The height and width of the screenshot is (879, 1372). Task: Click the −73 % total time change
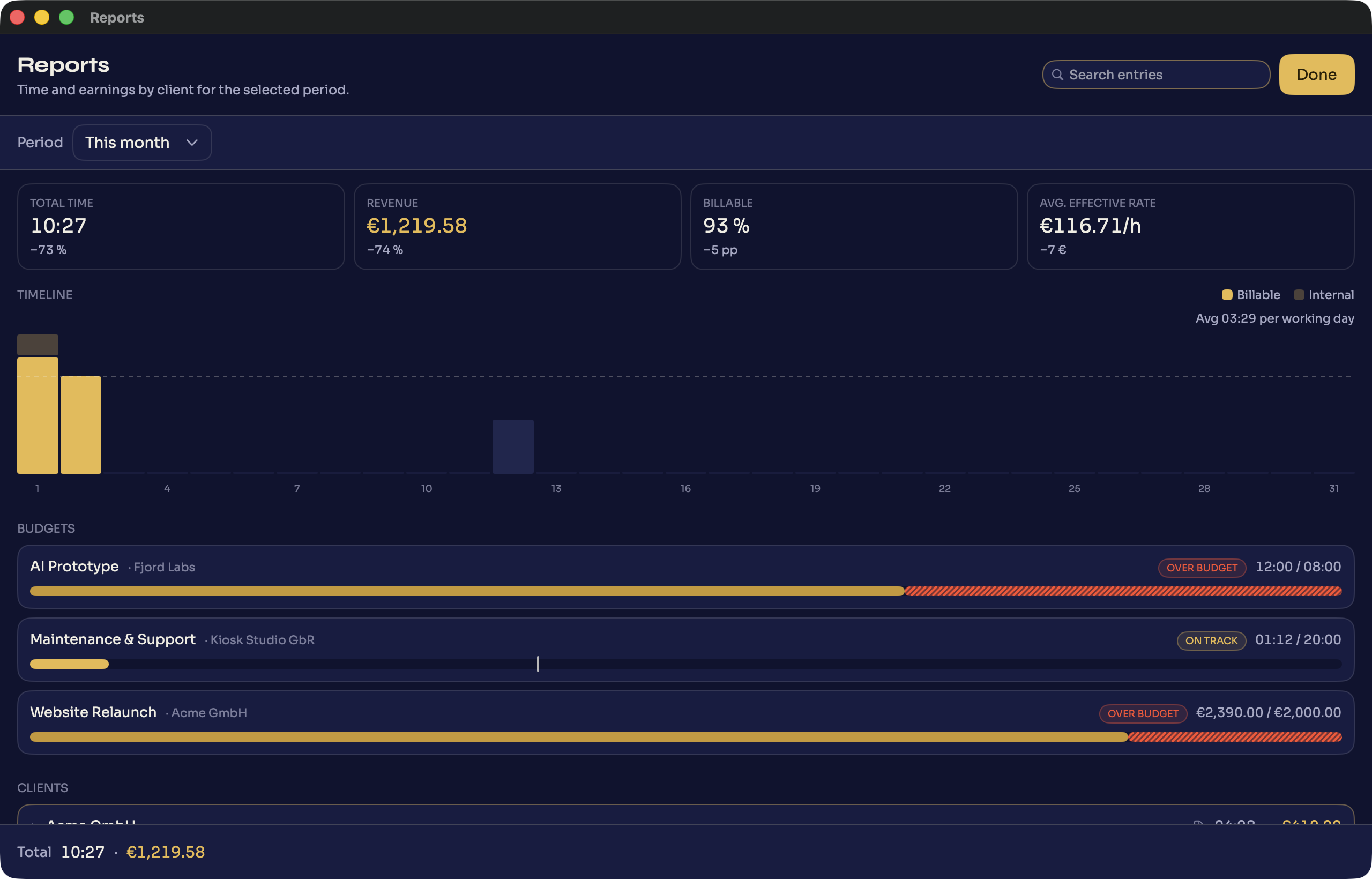tap(49, 250)
